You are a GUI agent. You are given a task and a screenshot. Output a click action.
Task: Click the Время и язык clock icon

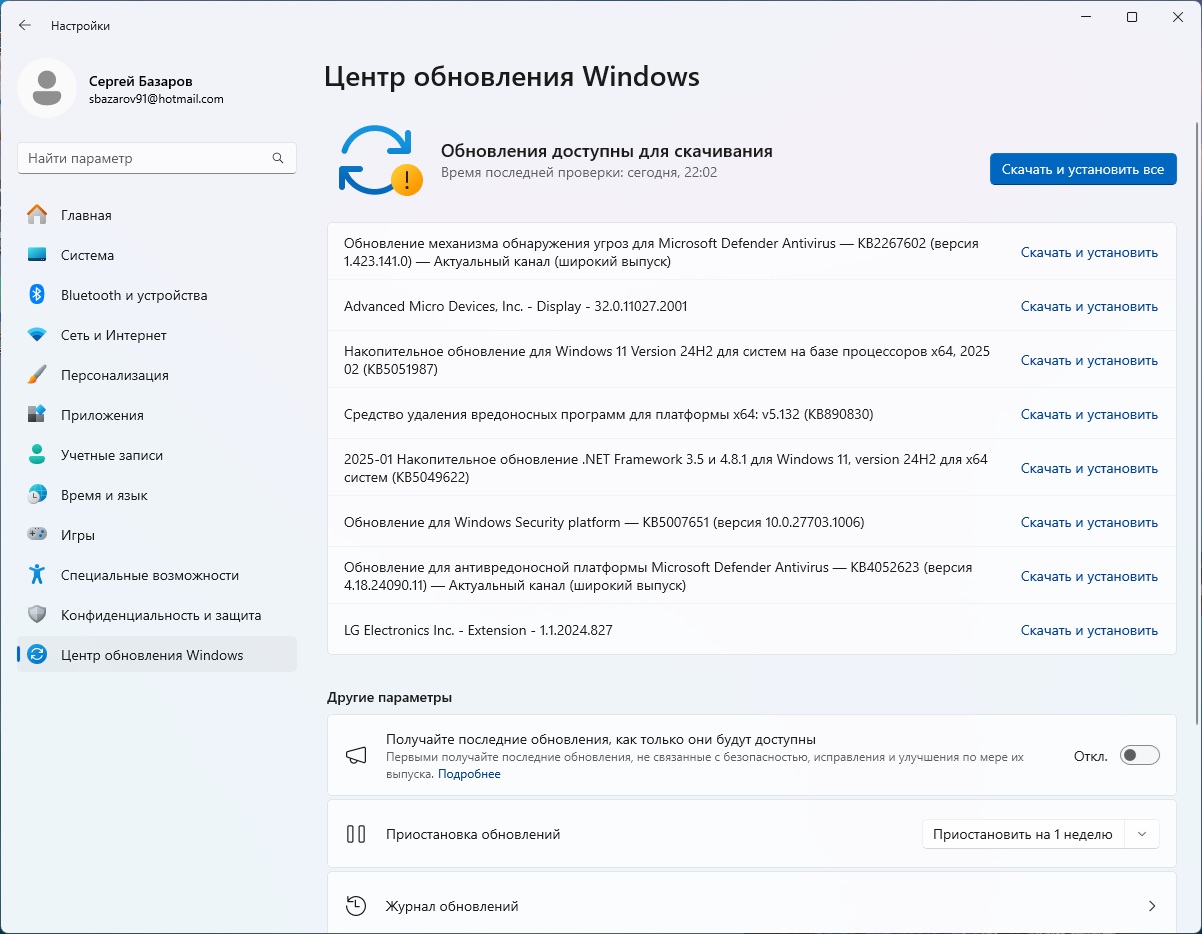37,495
